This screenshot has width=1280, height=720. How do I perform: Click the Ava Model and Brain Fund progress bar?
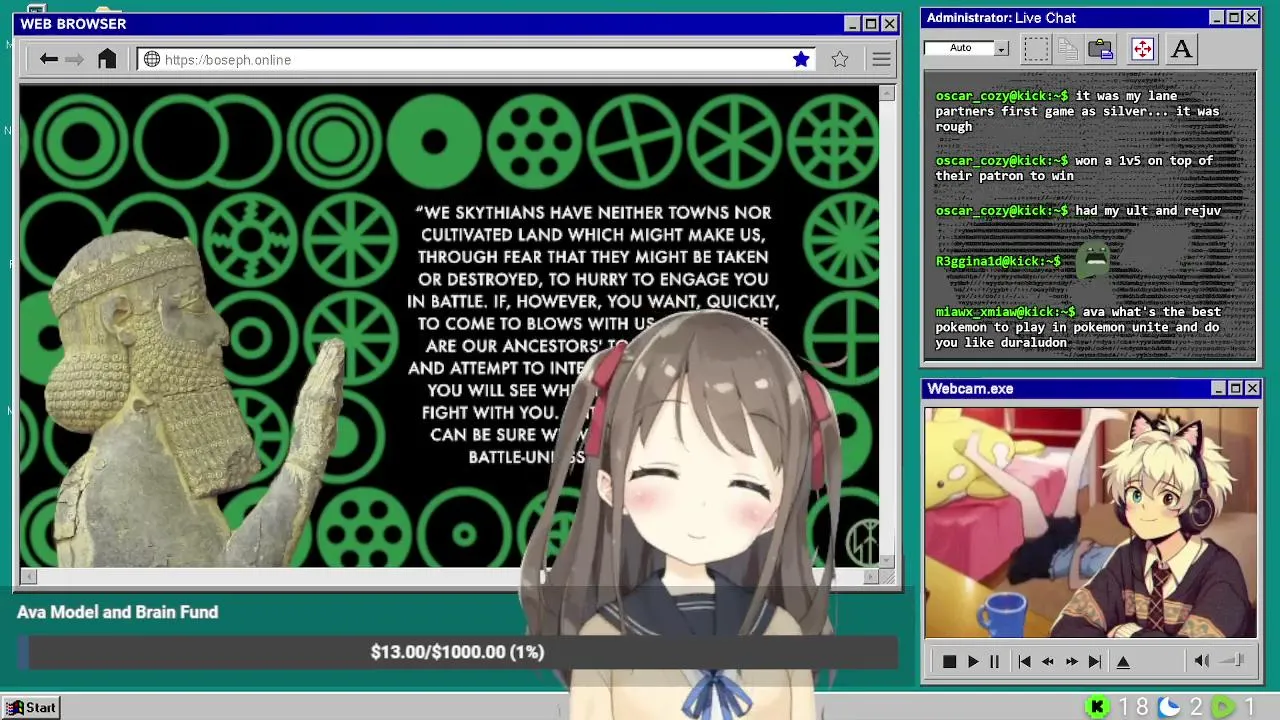457,652
